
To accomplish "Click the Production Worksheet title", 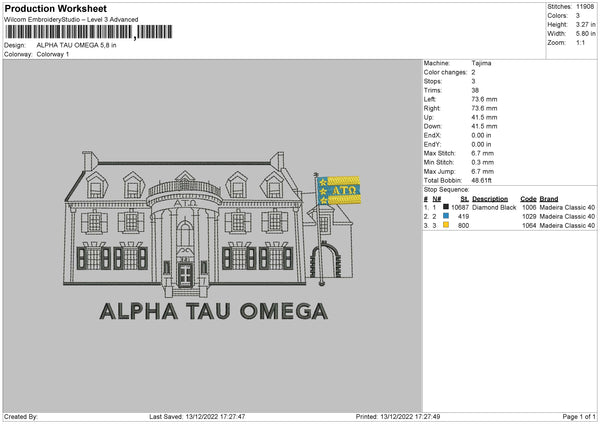I will (55, 8).
